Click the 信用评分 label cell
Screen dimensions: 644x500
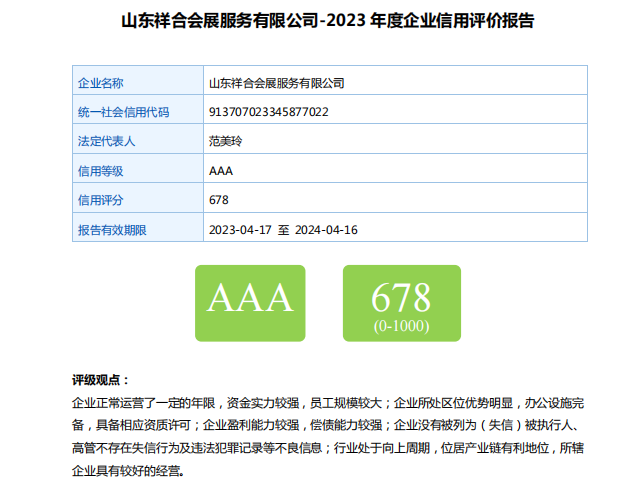(x=138, y=198)
